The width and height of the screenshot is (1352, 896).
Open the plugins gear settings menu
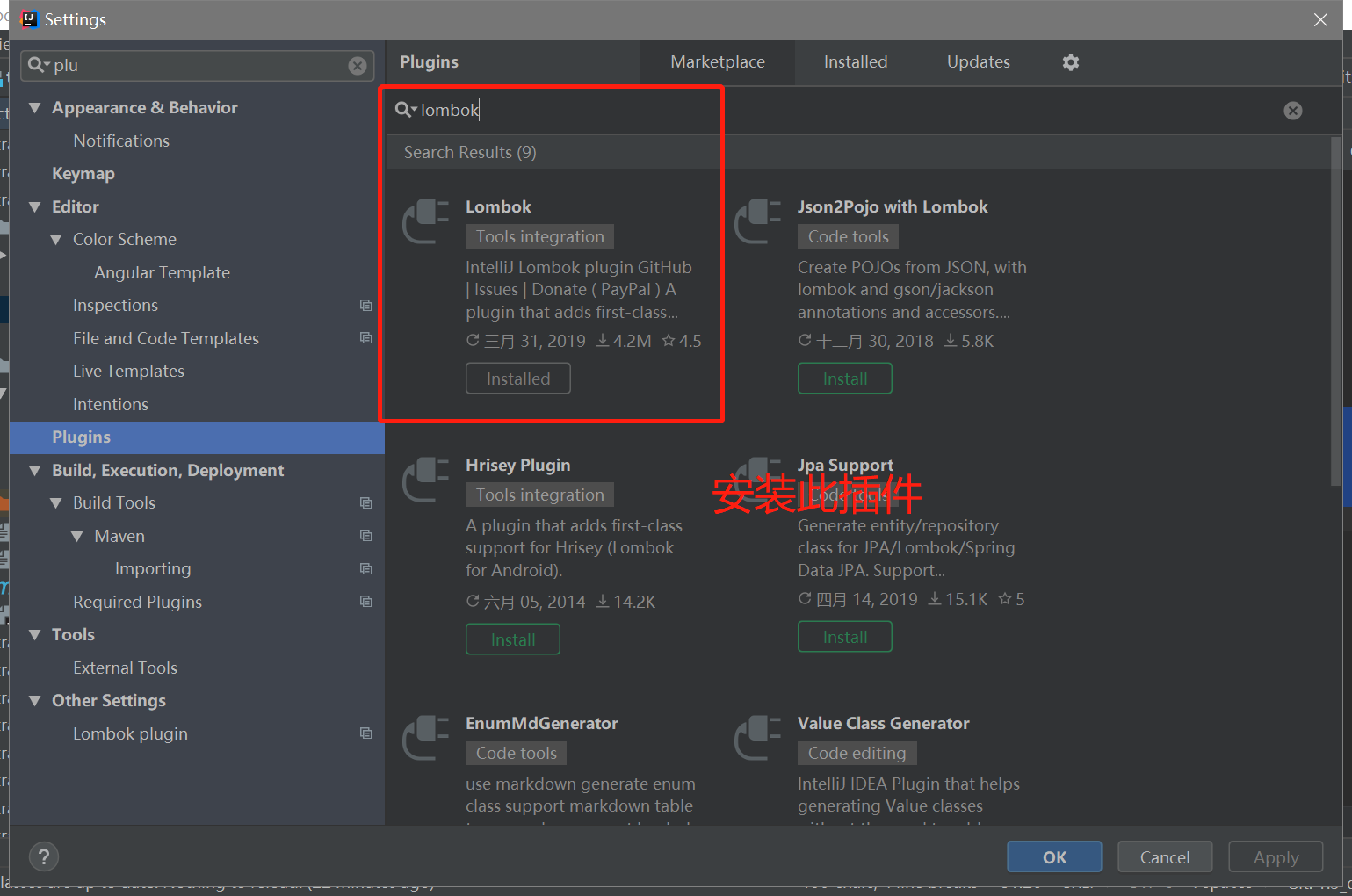1070,62
